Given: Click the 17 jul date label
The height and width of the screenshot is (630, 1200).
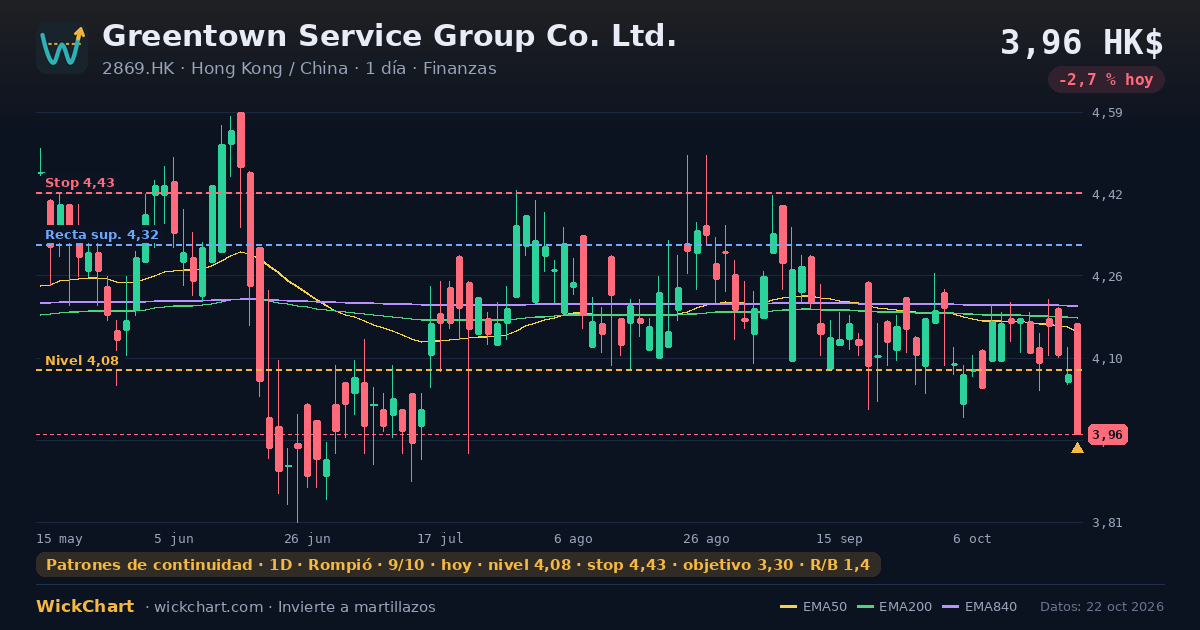Looking at the screenshot, I should click(440, 539).
